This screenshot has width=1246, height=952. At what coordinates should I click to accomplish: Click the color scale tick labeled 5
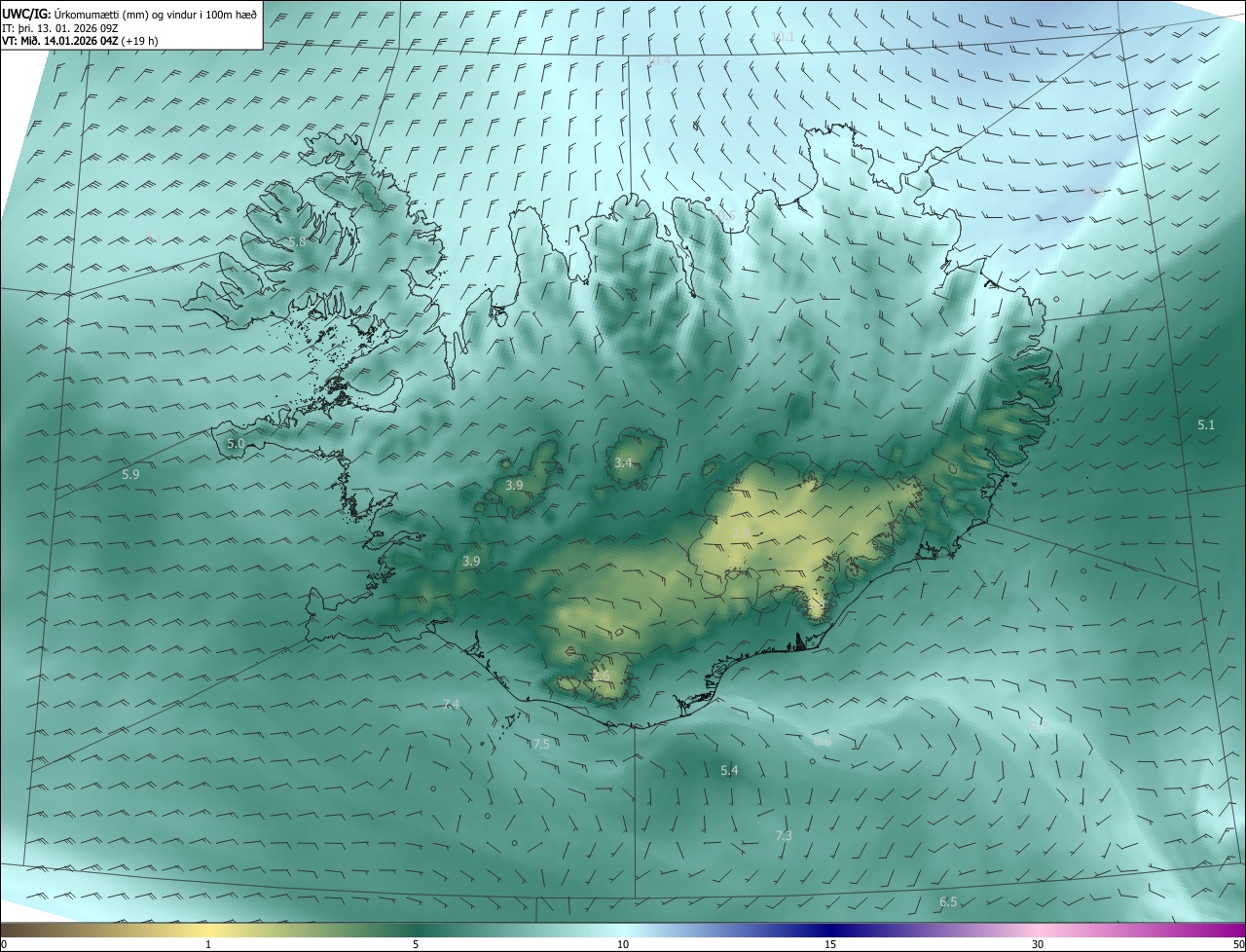[x=416, y=944]
